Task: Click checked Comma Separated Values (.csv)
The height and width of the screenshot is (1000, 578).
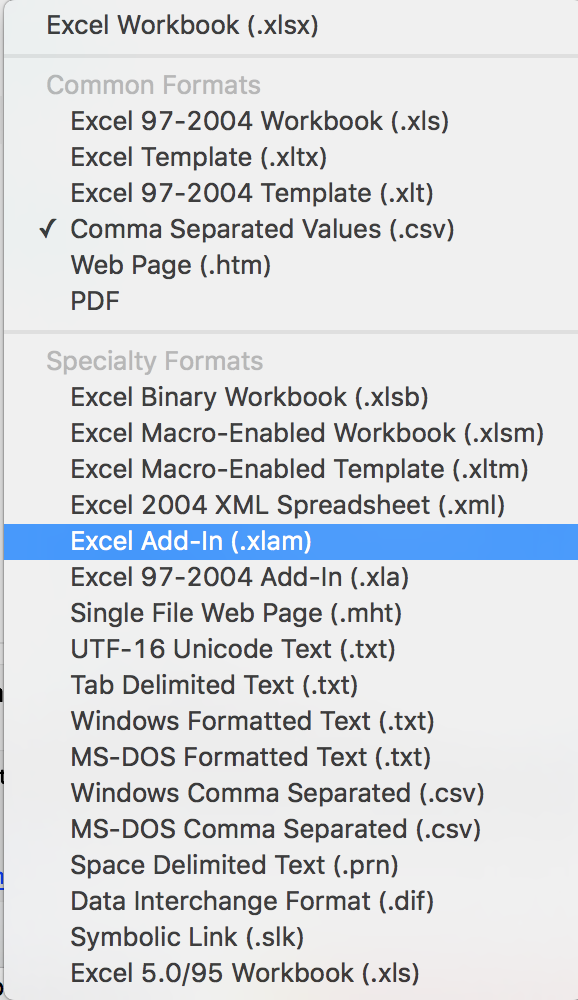Action: pyautogui.click(x=291, y=229)
